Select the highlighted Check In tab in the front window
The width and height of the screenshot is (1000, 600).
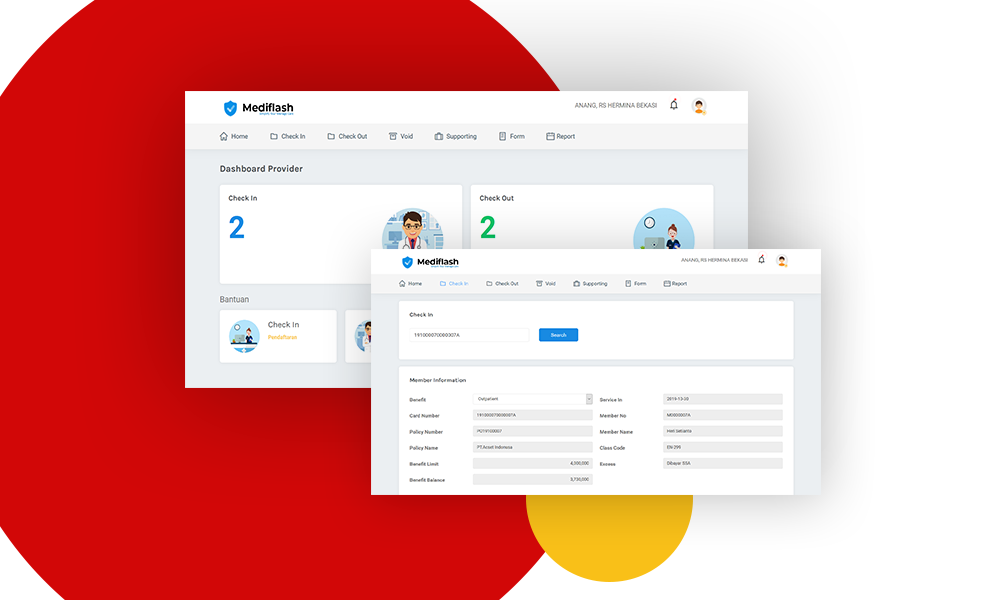[454, 284]
